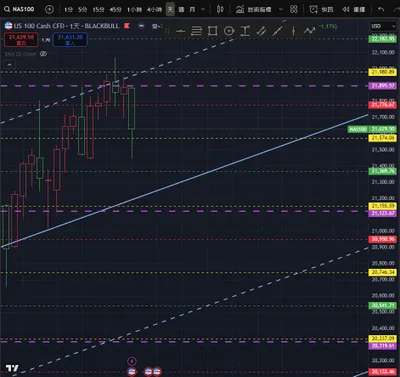The height and width of the screenshot is (377, 400).
Task: Toggle SMA 20 close visibility eye
Action: click(x=43, y=54)
